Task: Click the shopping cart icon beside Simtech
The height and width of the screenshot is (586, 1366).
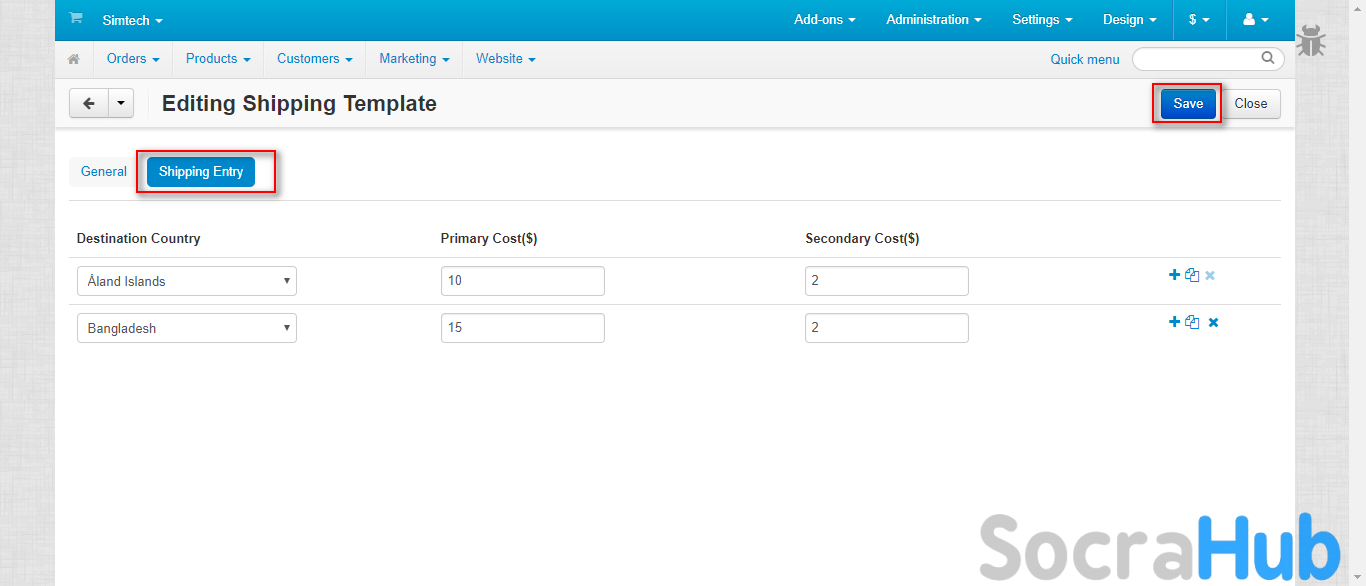Action: point(75,19)
